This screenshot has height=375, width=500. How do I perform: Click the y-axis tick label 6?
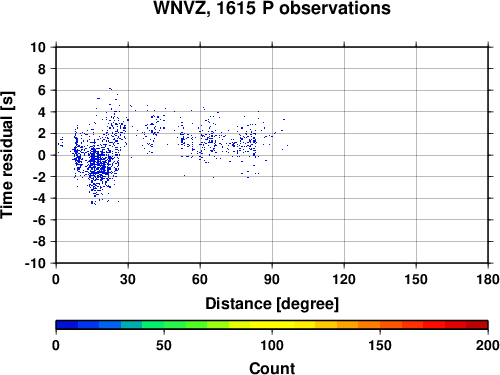[x=42, y=90]
